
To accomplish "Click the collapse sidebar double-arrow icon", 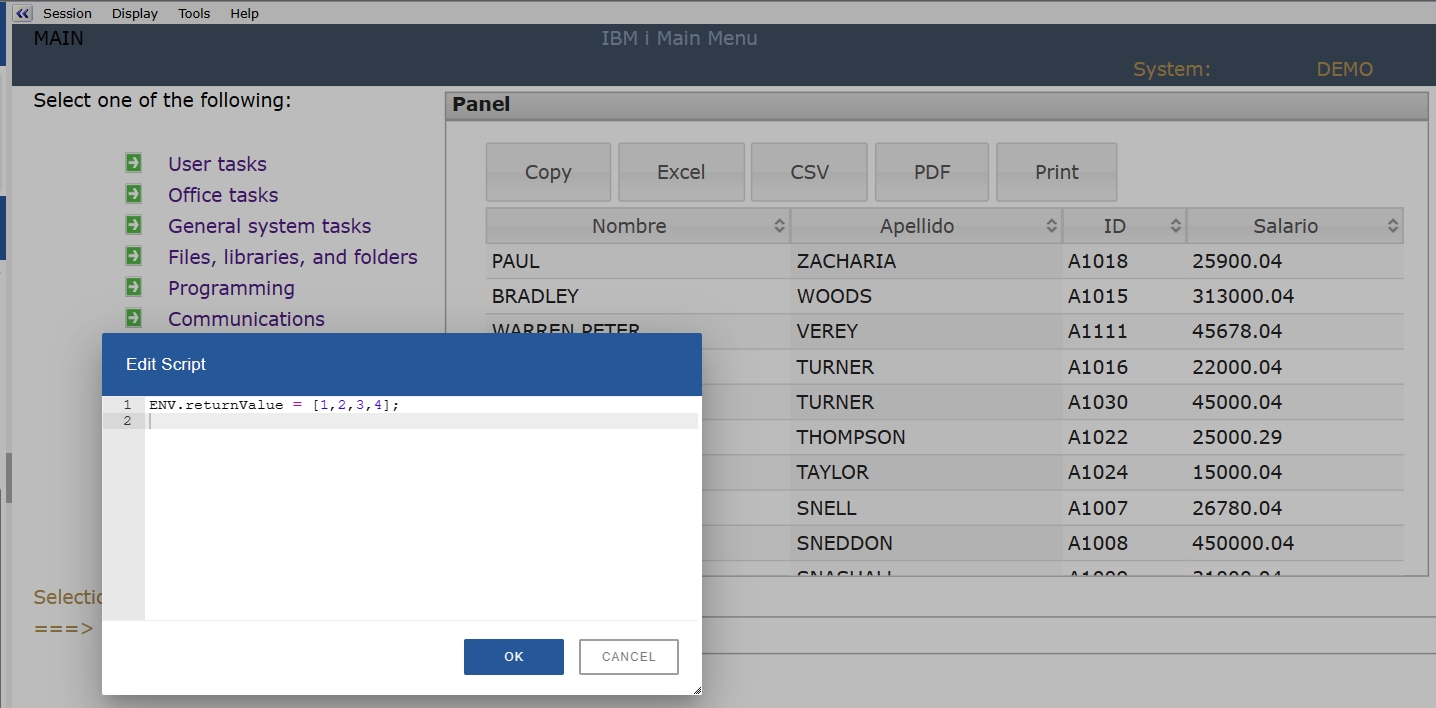I will (23, 13).
